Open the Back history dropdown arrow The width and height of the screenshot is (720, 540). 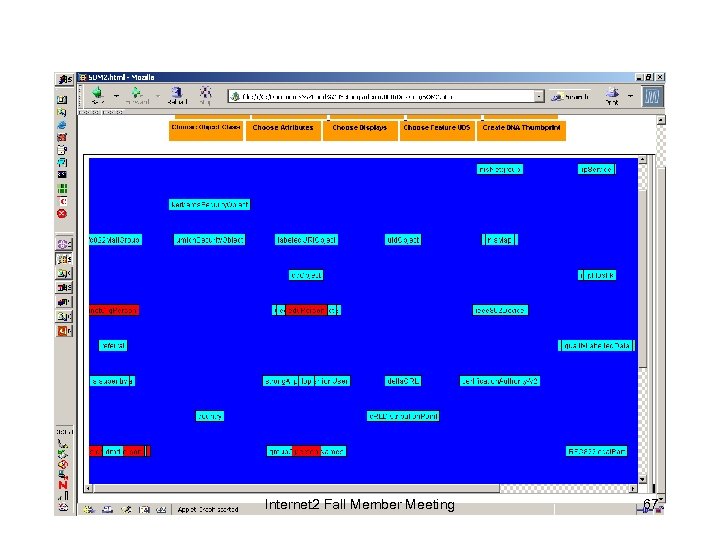[116, 96]
